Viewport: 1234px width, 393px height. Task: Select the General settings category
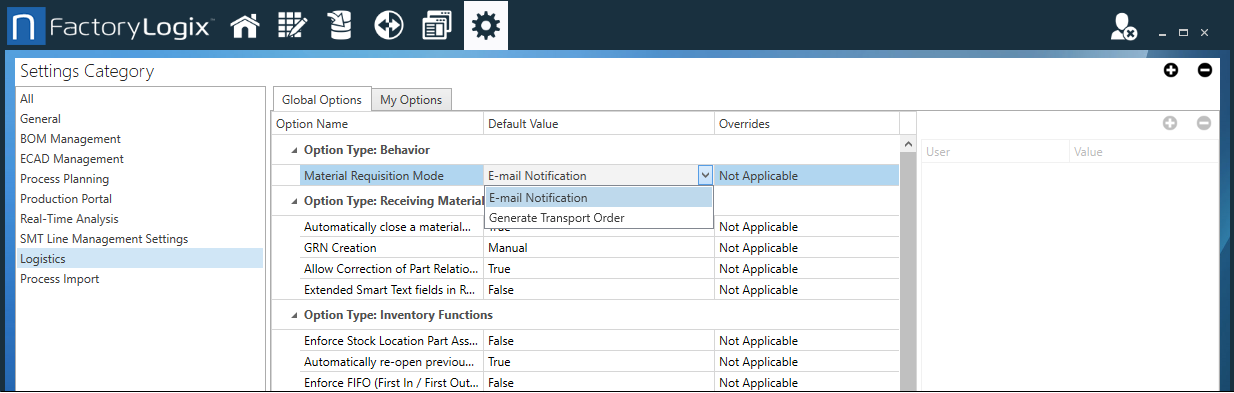click(140, 119)
